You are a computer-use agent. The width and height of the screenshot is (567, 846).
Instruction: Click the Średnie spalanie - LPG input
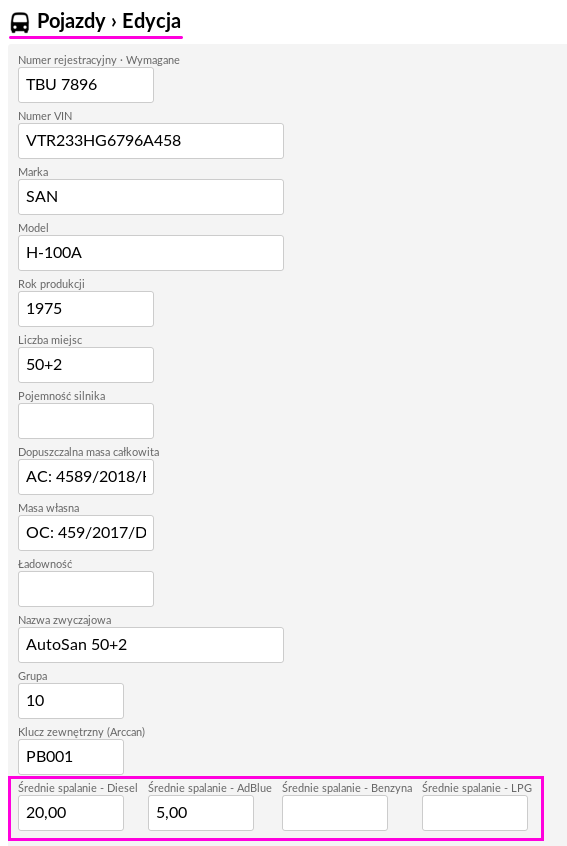475,813
